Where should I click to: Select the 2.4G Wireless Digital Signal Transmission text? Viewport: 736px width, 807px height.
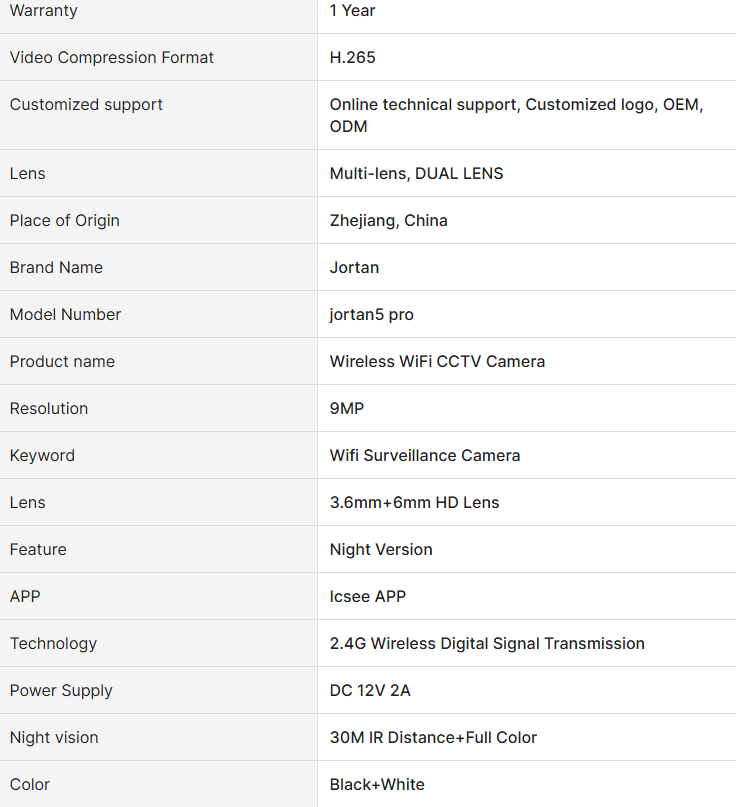pyautogui.click(x=487, y=643)
